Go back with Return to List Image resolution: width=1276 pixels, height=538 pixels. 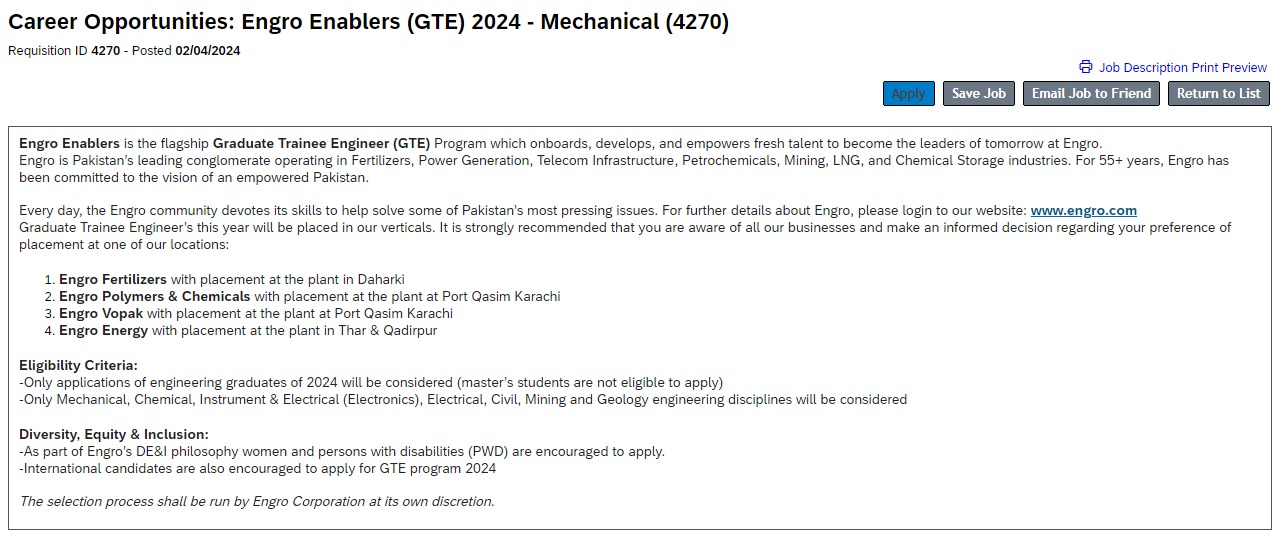pos(1218,93)
